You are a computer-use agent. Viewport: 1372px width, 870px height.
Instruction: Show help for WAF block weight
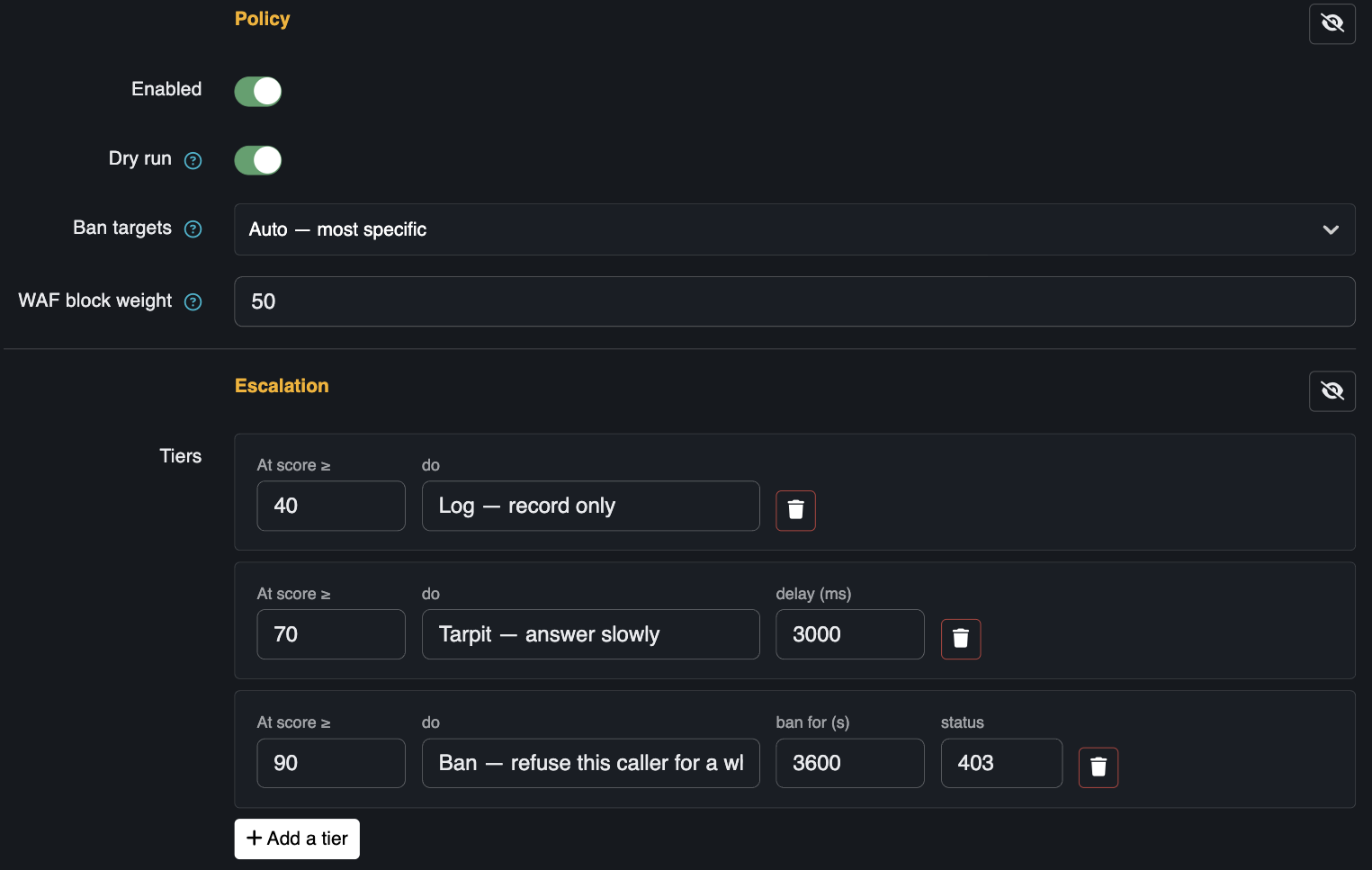[193, 302]
